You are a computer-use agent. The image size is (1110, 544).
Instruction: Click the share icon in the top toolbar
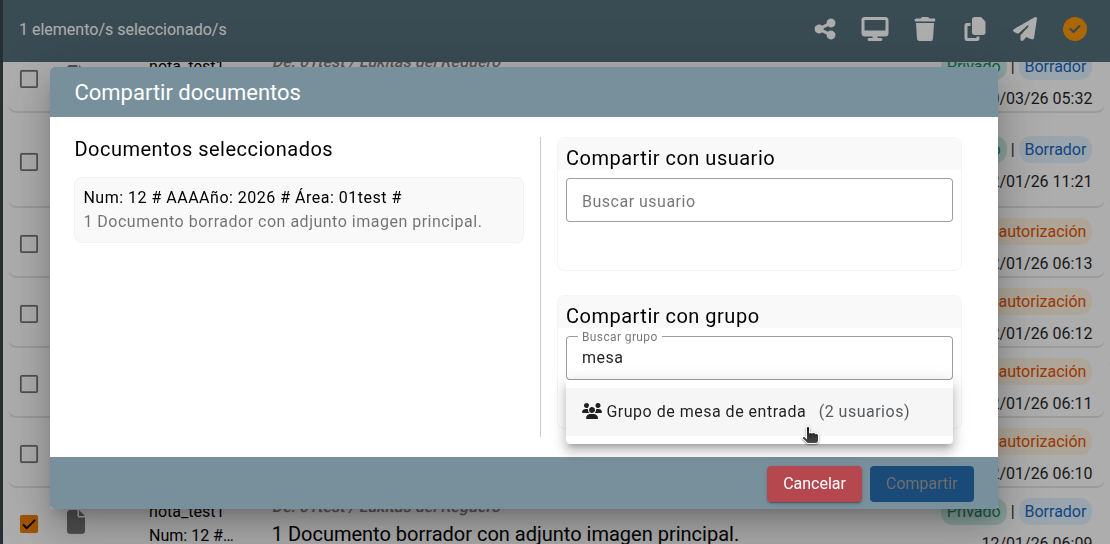click(x=825, y=30)
